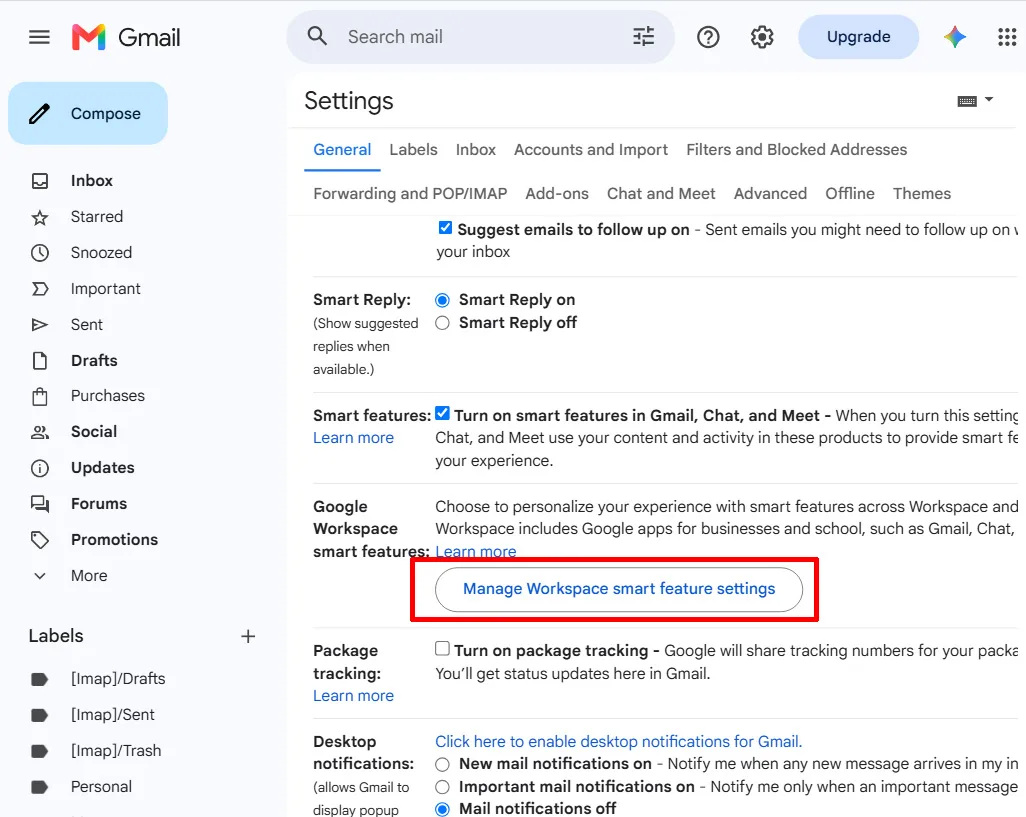Click the Updates info icon

point(40,468)
